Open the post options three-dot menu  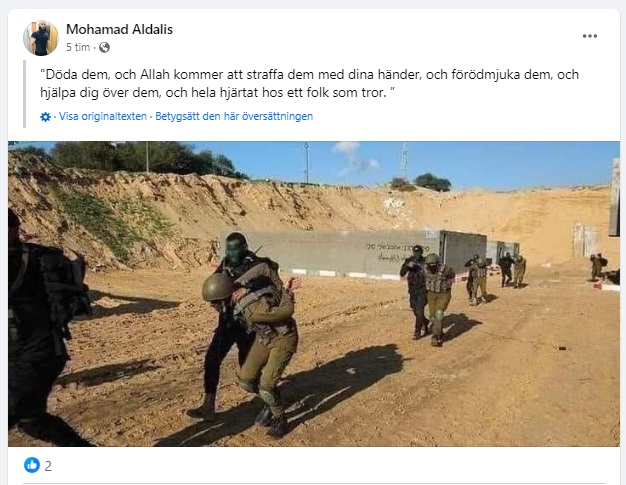589,36
